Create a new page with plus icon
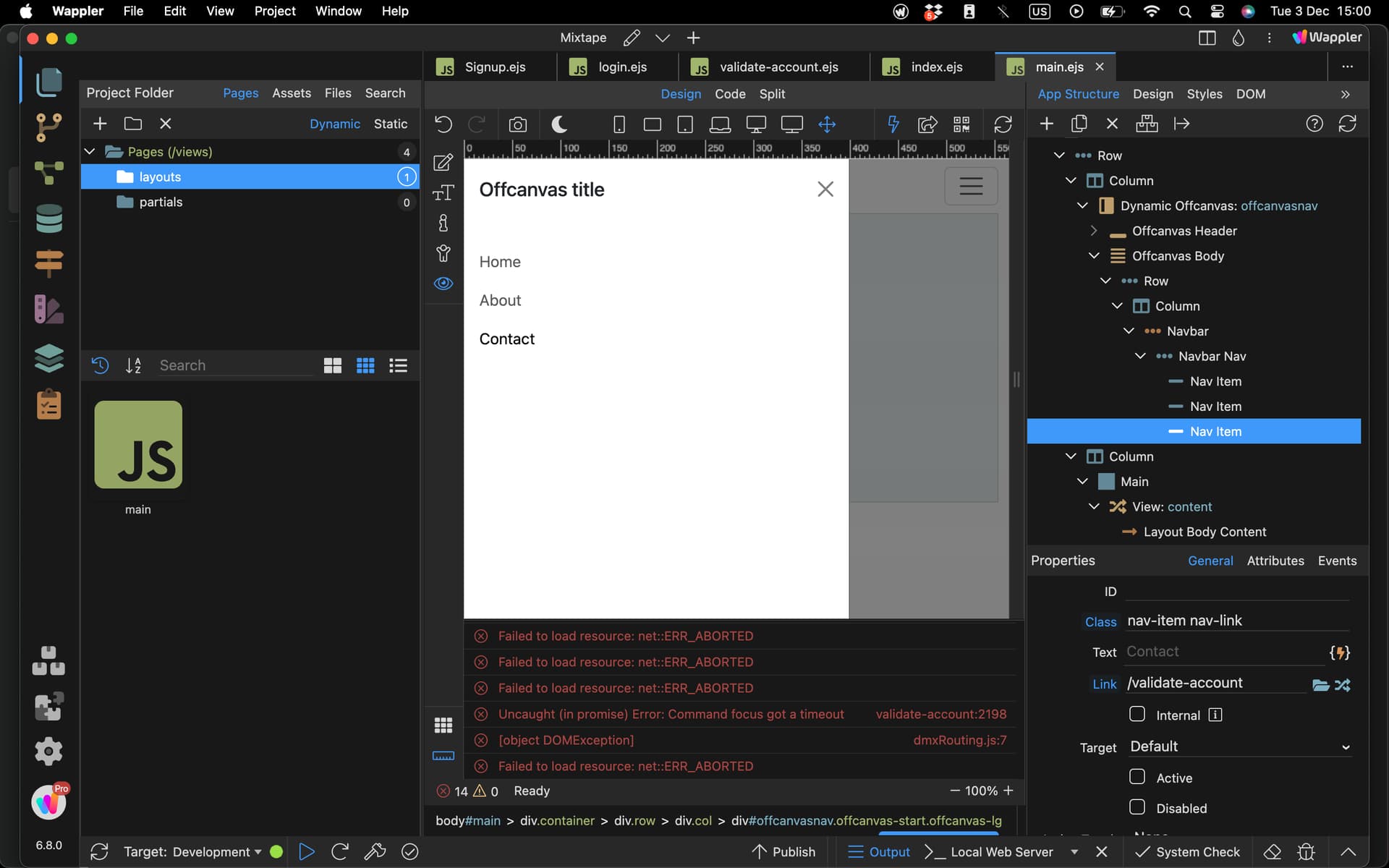Screen dimensions: 1389x868 (x=100, y=124)
